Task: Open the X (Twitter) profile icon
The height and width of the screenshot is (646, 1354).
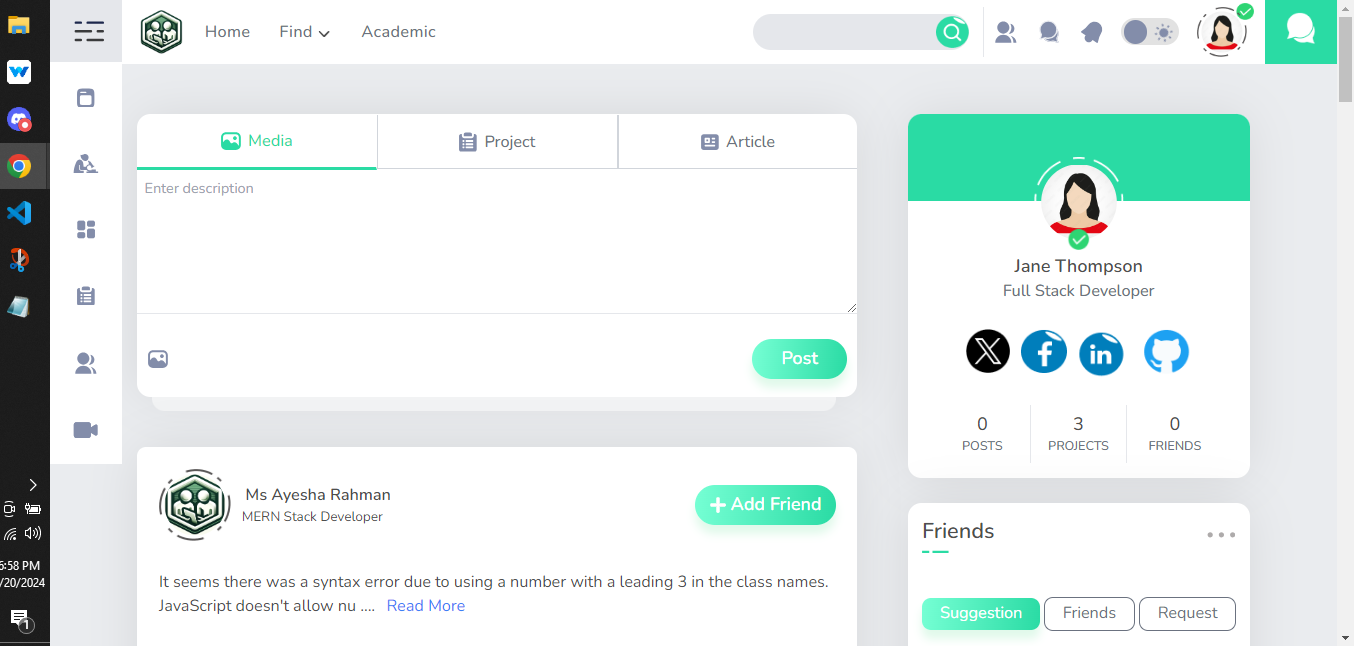Action: pos(988,351)
